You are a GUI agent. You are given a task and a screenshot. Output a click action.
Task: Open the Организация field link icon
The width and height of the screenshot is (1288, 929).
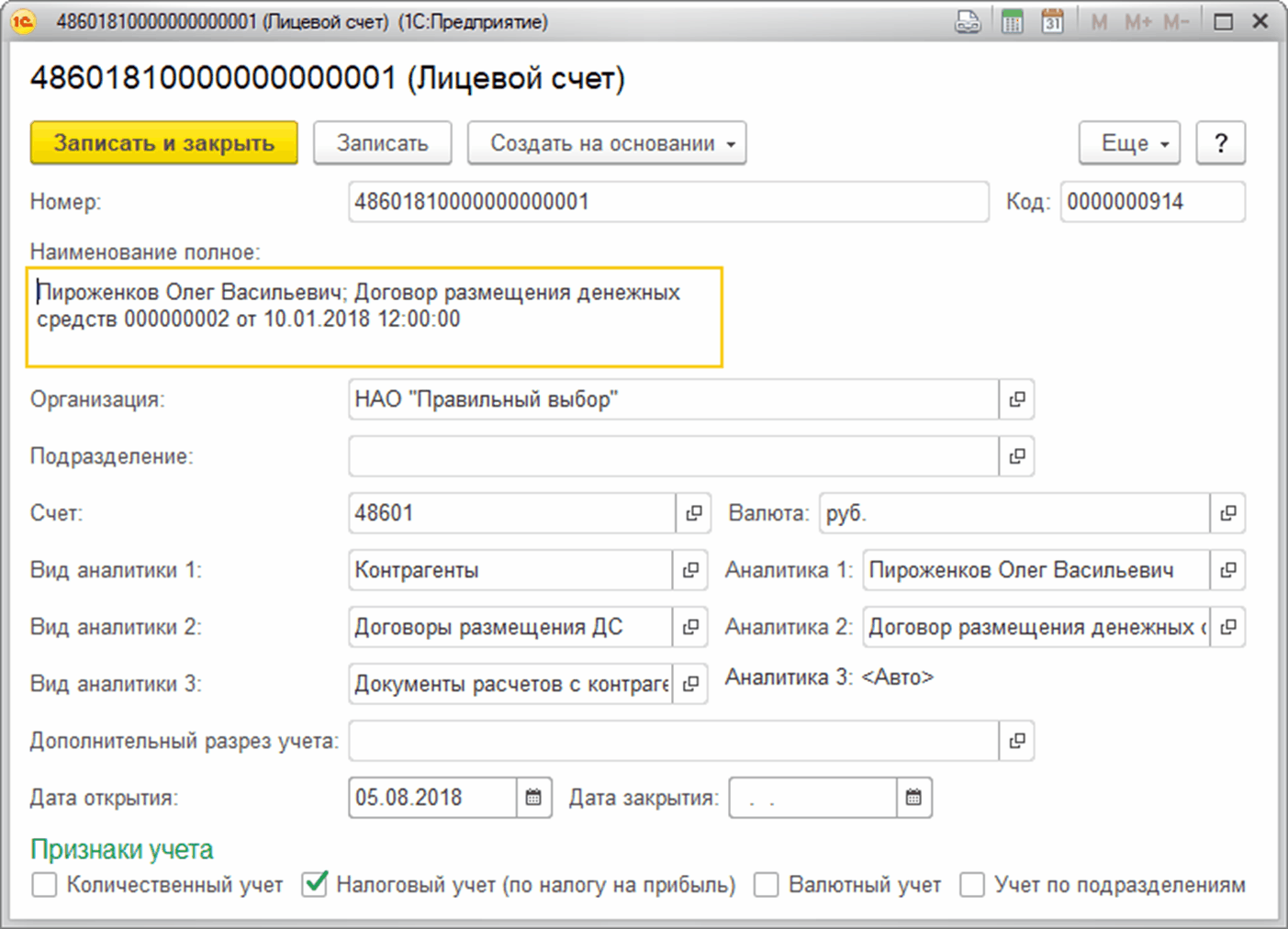coord(1017,399)
